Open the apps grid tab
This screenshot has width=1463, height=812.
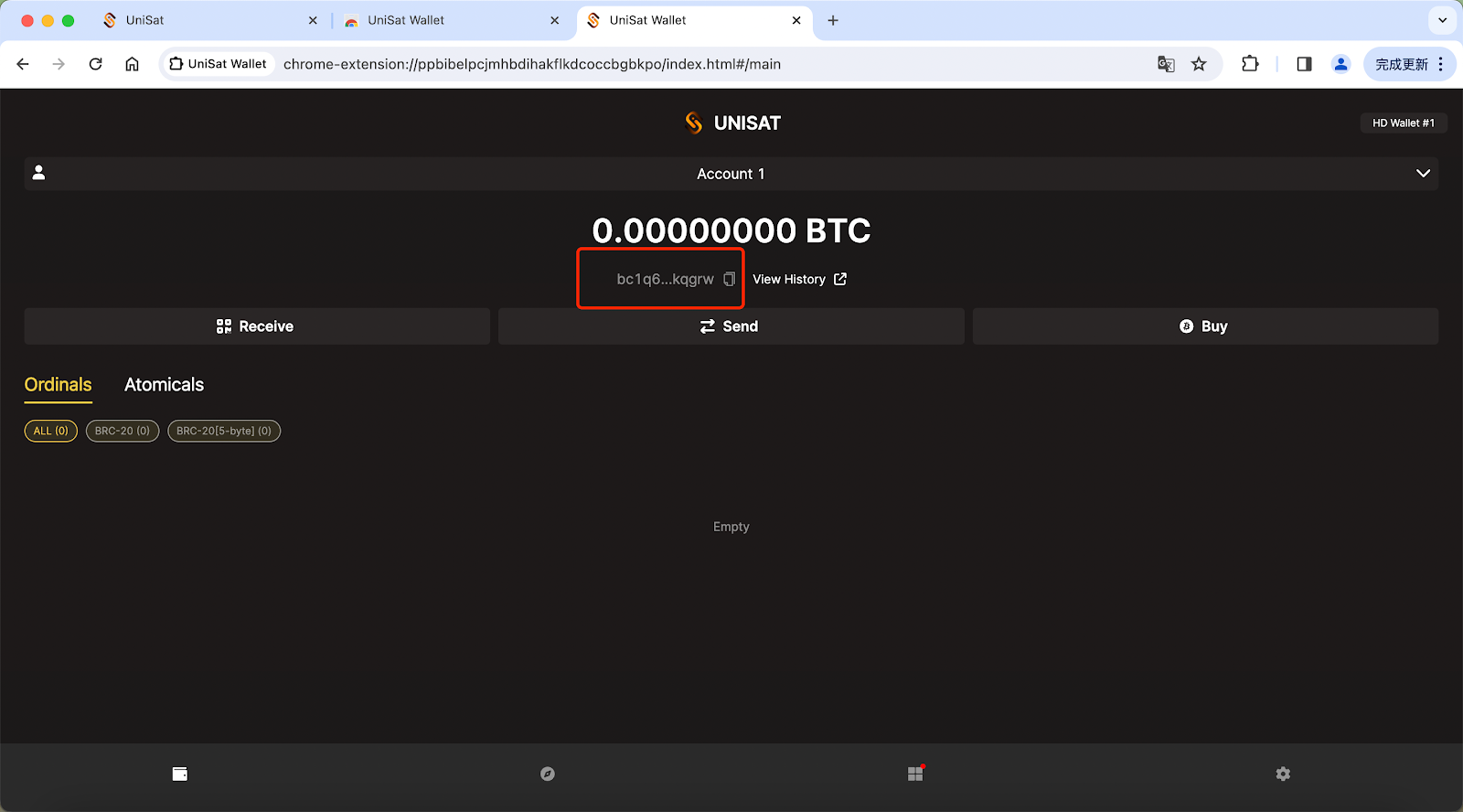point(915,774)
